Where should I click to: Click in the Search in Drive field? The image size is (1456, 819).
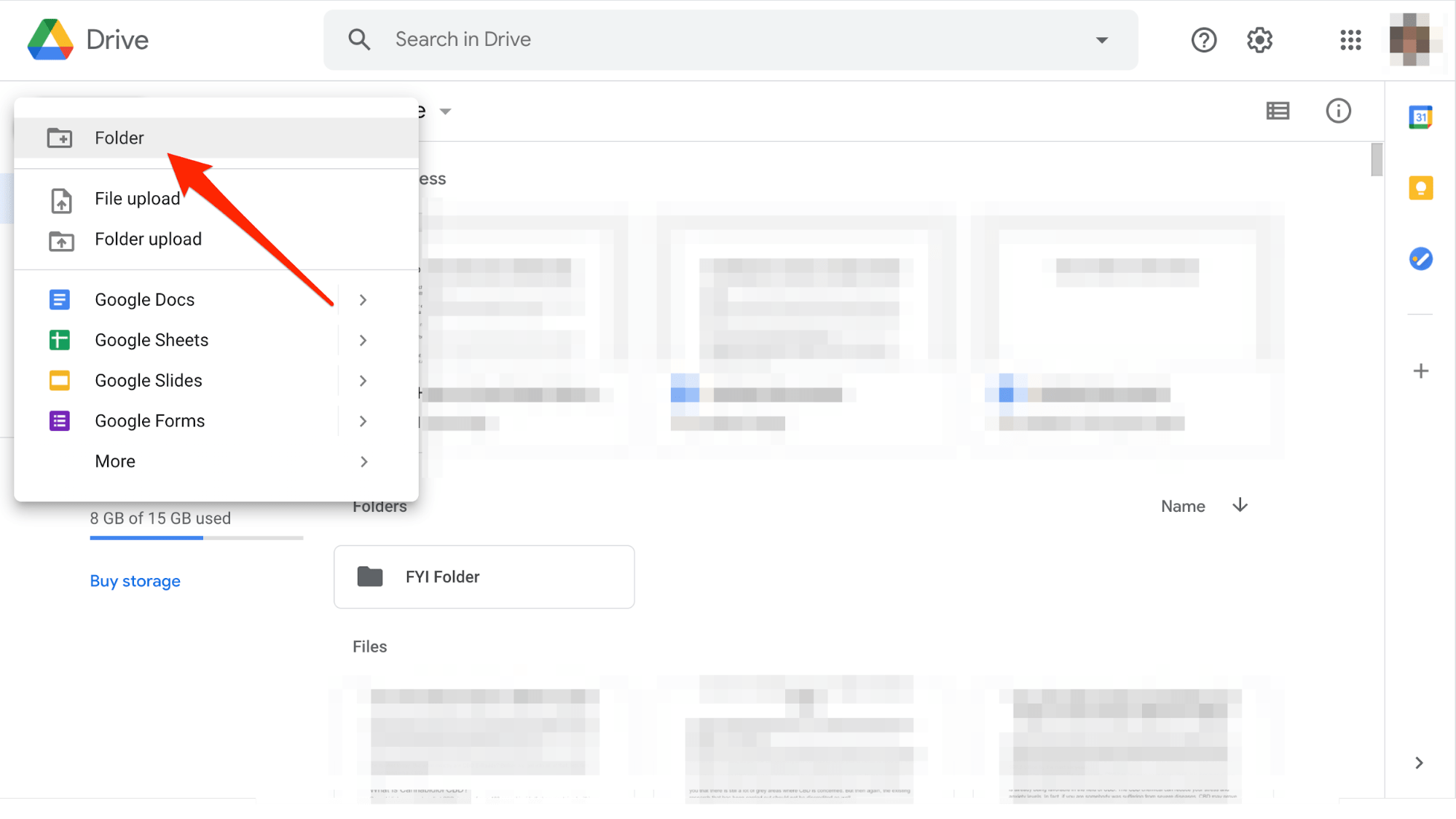click(731, 40)
